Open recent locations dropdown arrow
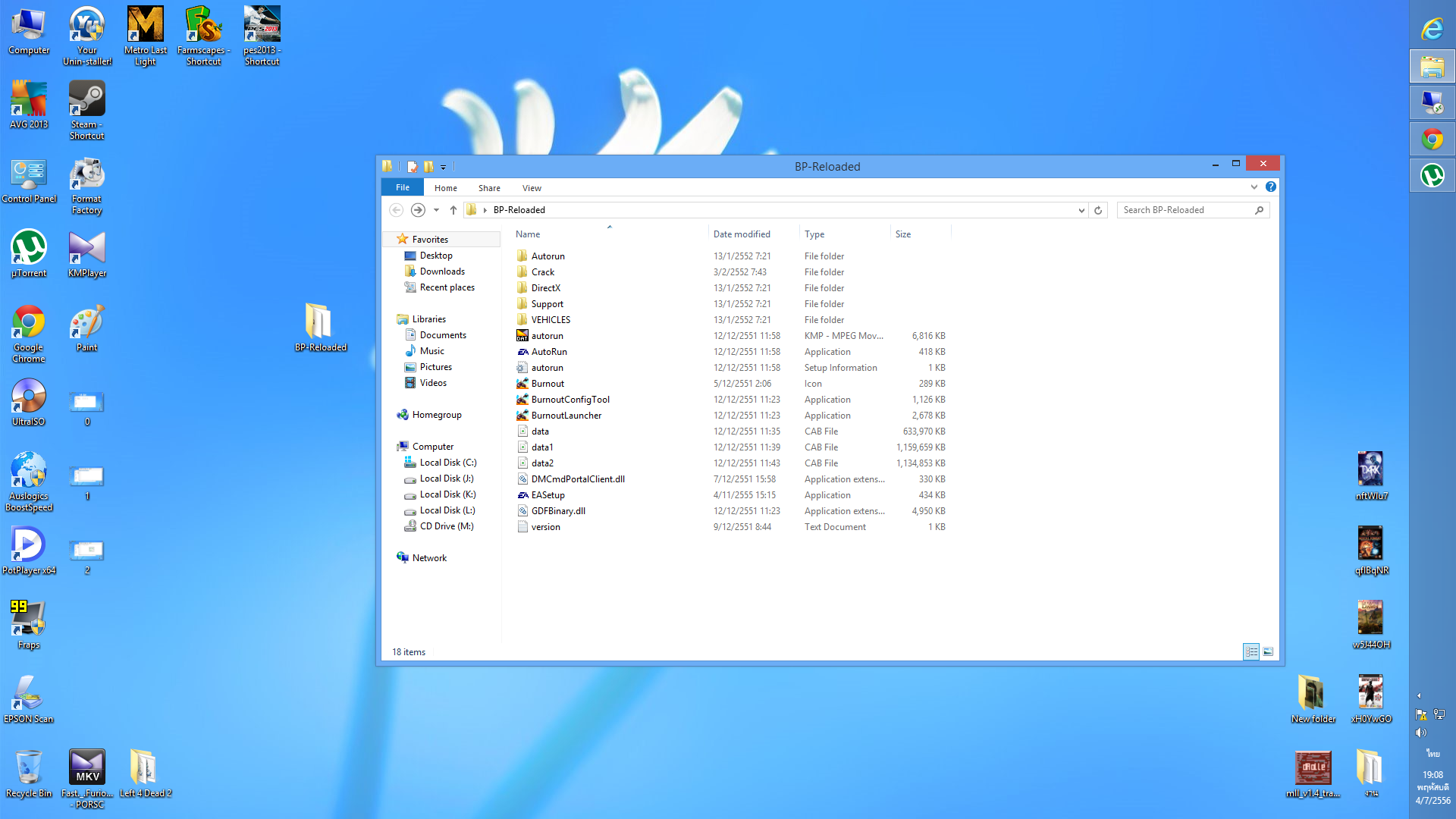1456x819 pixels. pos(436,210)
